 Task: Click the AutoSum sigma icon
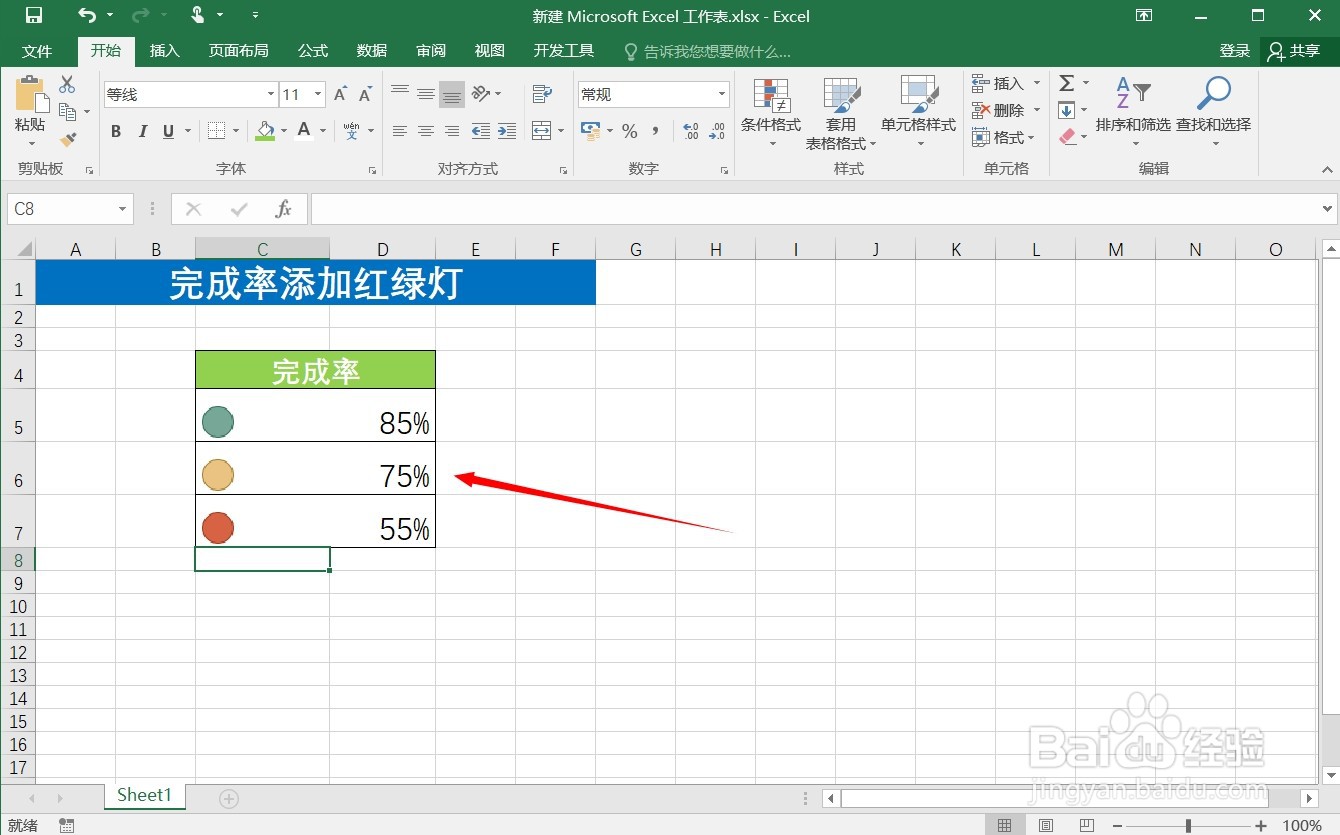pos(1067,83)
